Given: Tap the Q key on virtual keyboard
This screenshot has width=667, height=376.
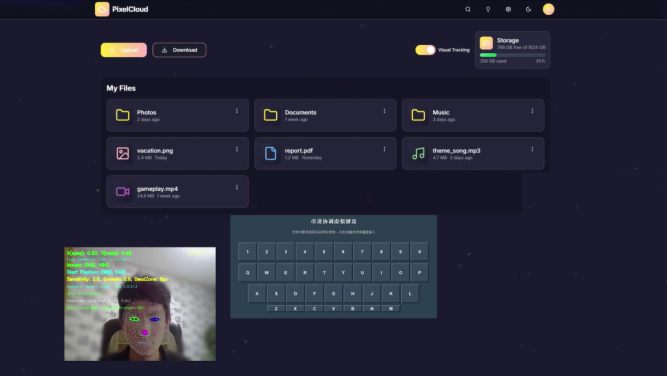Looking at the screenshot, I should 248,273.
